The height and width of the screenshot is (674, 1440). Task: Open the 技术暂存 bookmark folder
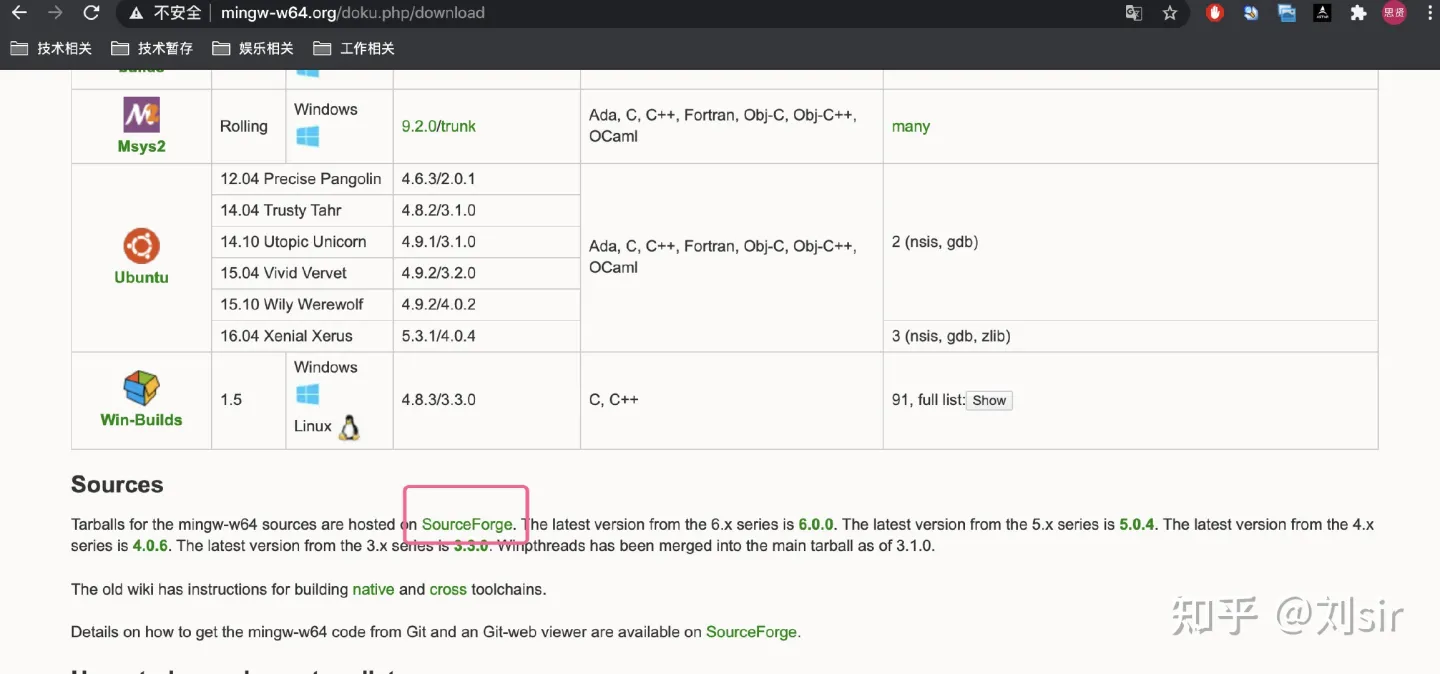point(152,48)
